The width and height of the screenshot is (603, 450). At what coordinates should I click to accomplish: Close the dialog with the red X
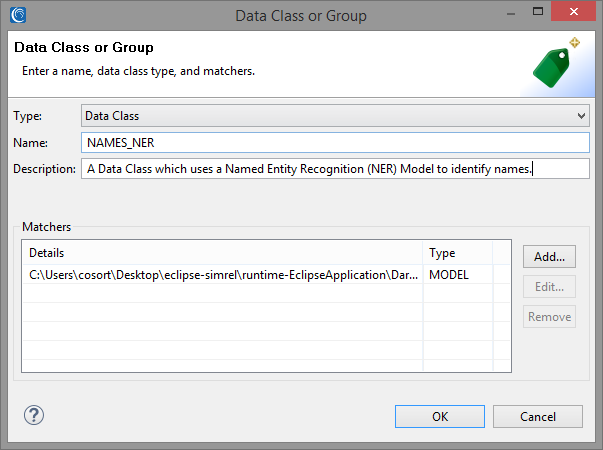(573, 12)
